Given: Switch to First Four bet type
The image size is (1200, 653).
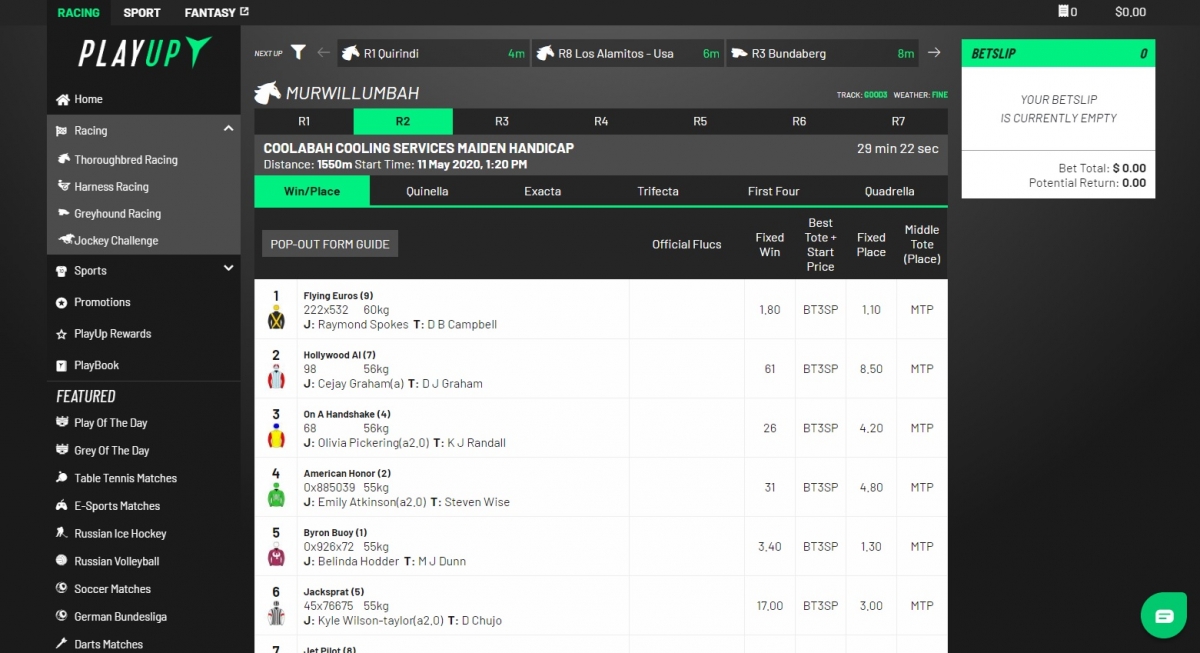Looking at the screenshot, I should (x=775, y=191).
